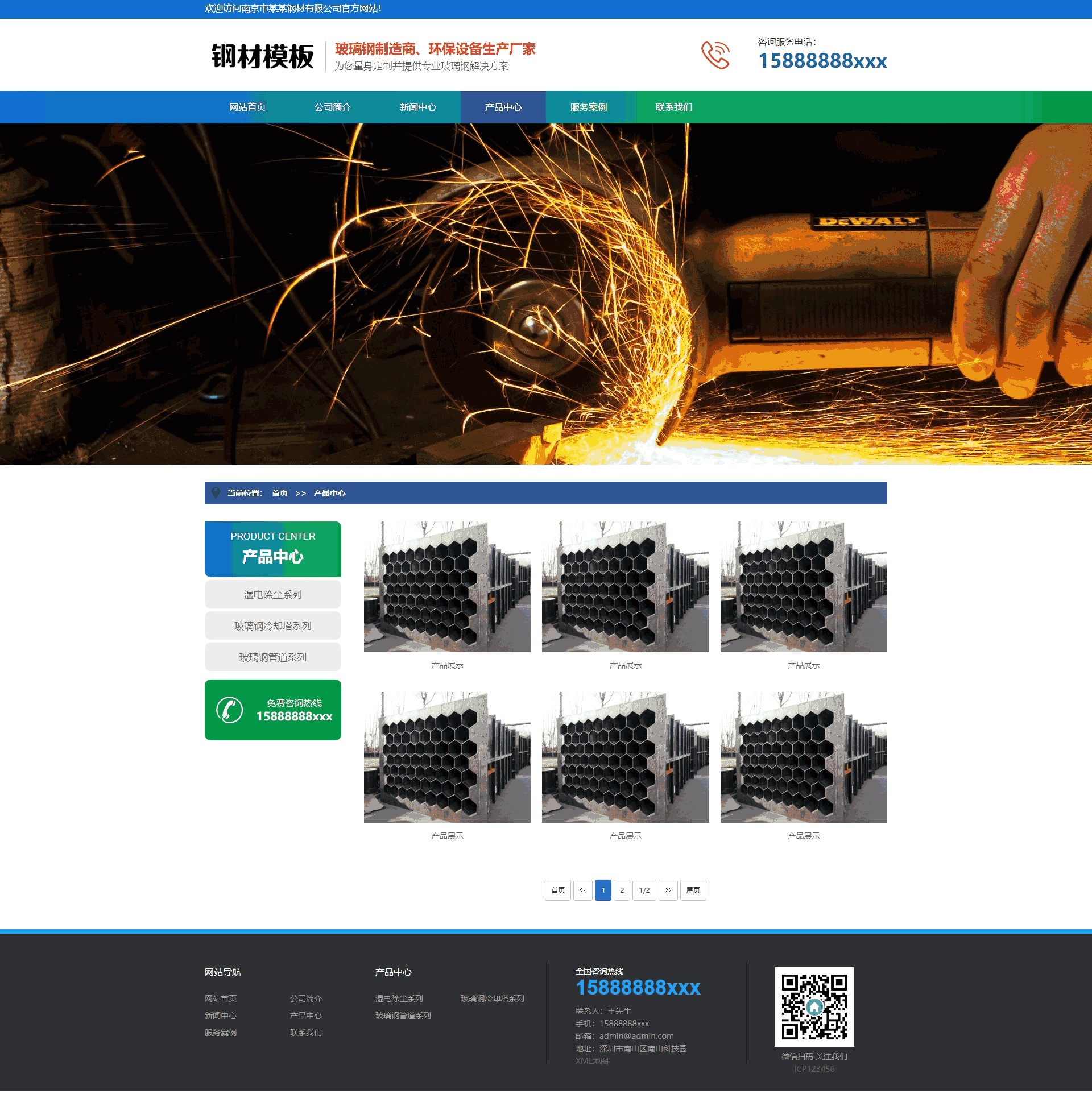Go to previous page with << arrow
This screenshot has width=1092, height=1102.
582,890
